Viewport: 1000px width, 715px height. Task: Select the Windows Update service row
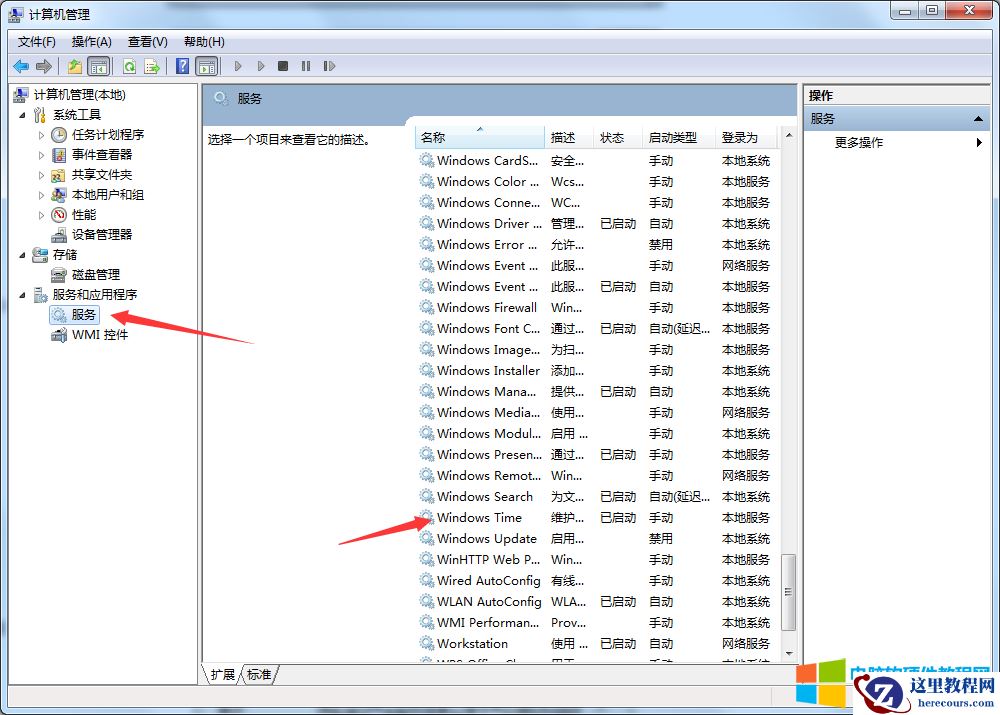(598, 538)
